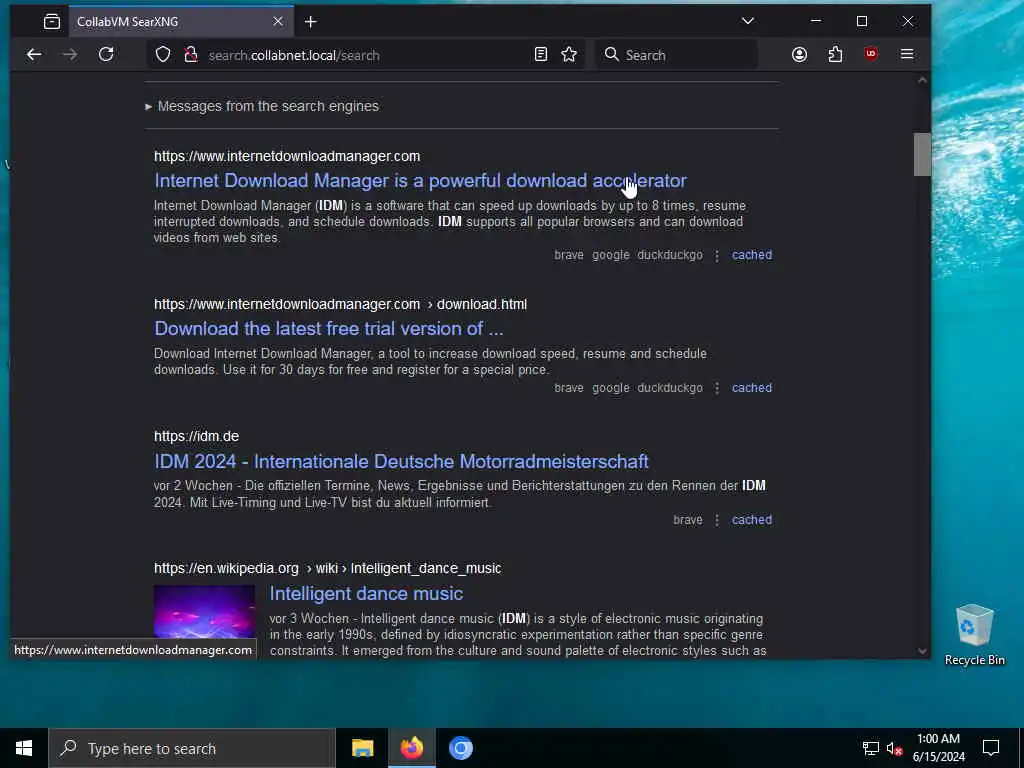Click the Firefox taskbar icon

coord(411,748)
